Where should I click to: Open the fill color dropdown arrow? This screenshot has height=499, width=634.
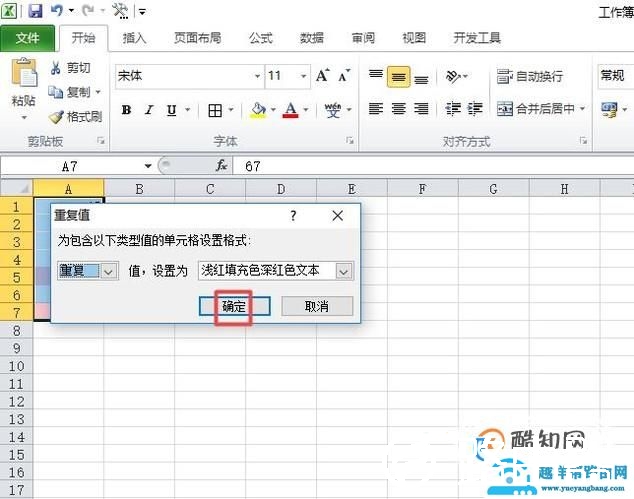pyautogui.click(x=273, y=110)
